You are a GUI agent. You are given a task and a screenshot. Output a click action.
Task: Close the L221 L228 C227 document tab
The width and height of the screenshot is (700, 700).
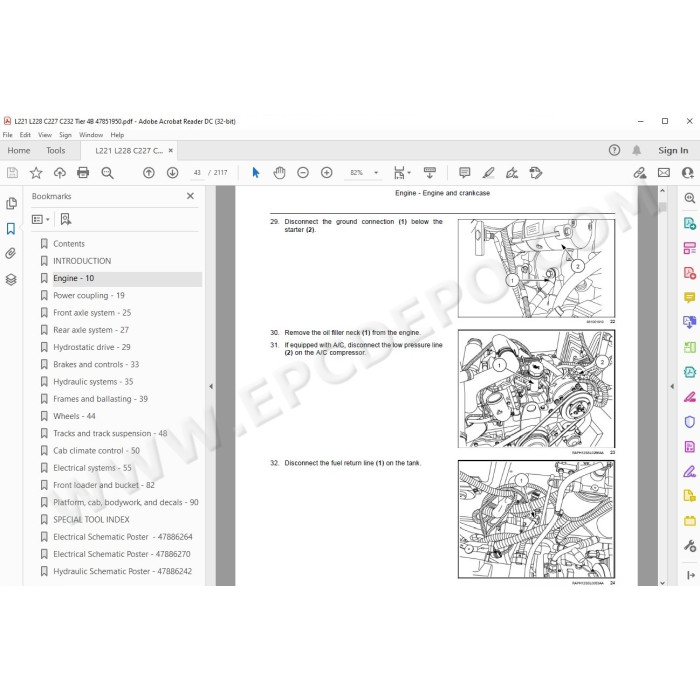click(x=171, y=150)
